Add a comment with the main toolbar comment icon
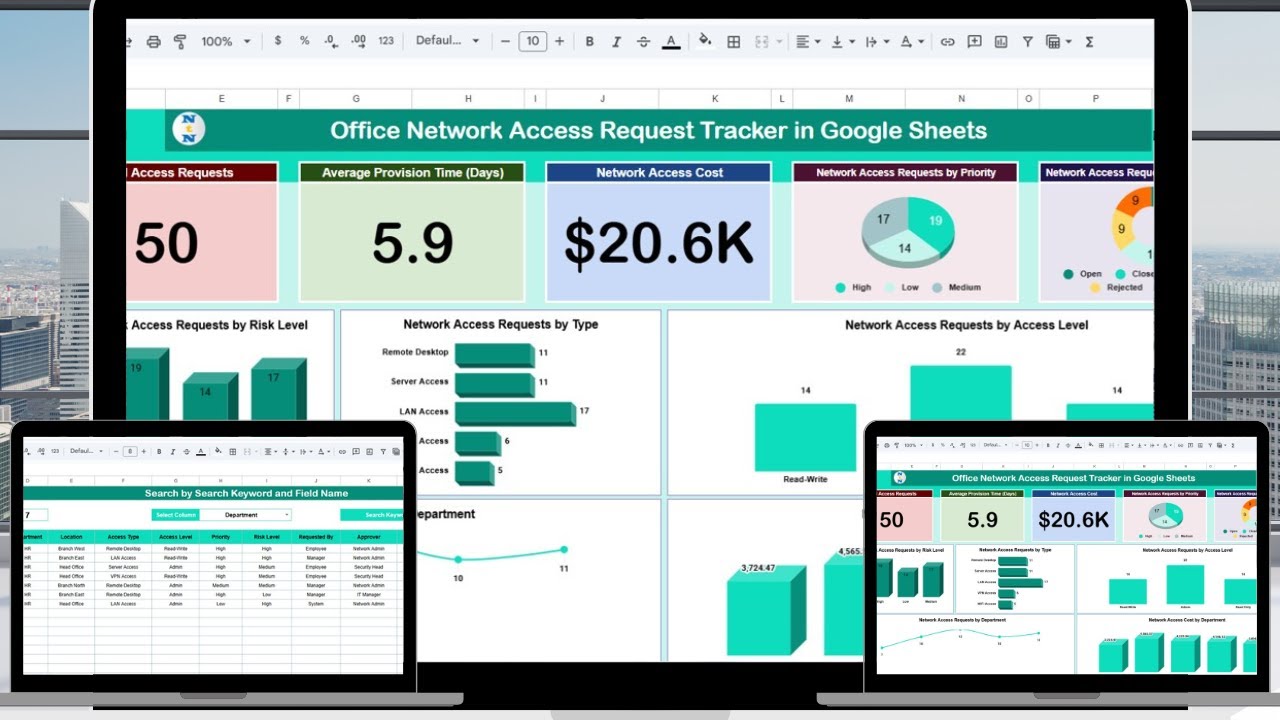Viewport: 1280px width, 720px height. pyautogui.click(x=974, y=41)
